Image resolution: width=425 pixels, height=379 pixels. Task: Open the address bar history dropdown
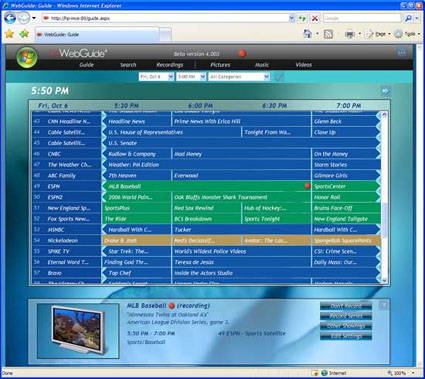292,18
